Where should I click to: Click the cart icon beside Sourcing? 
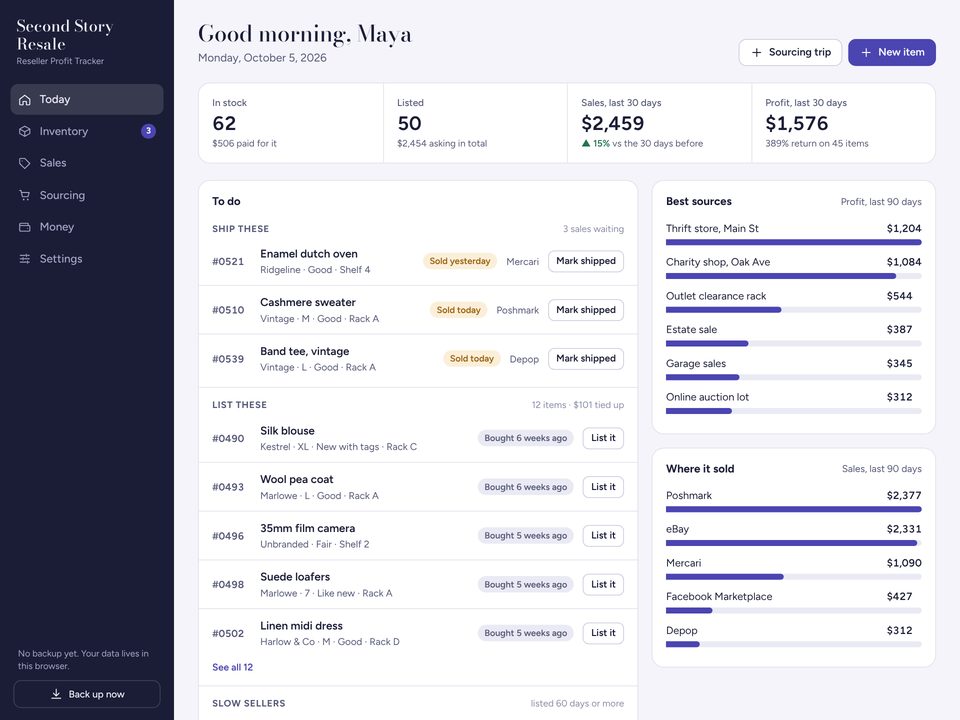coord(24,195)
